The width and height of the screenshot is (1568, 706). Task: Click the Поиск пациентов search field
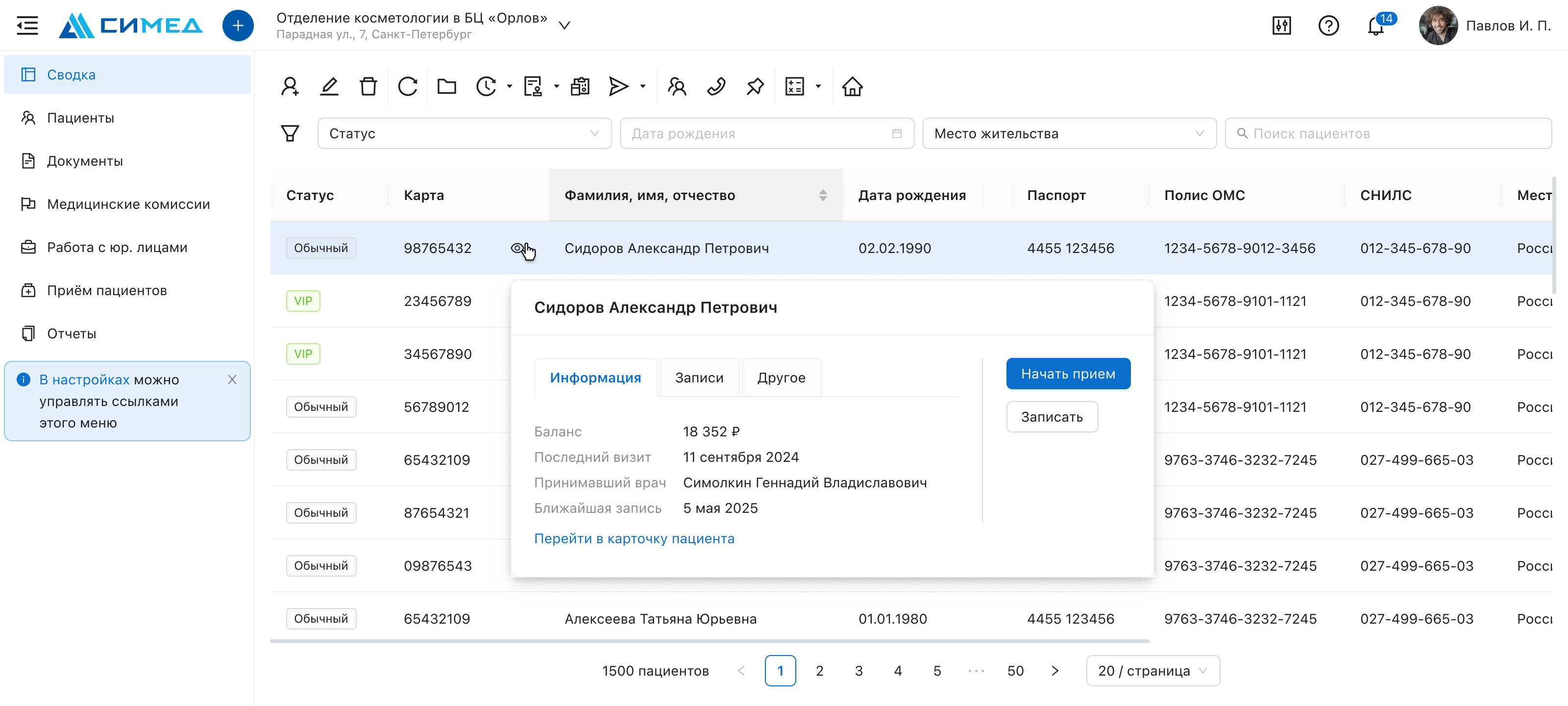click(x=1388, y=133)
